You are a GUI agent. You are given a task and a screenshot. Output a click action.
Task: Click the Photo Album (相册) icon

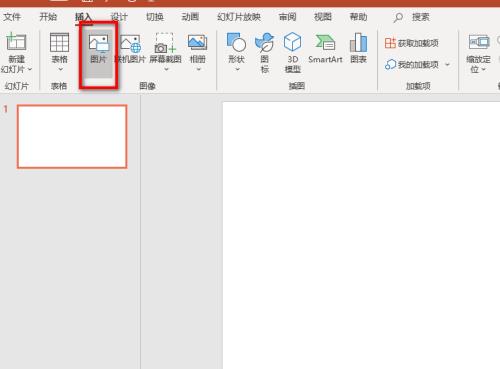click(x=197, y=43)
